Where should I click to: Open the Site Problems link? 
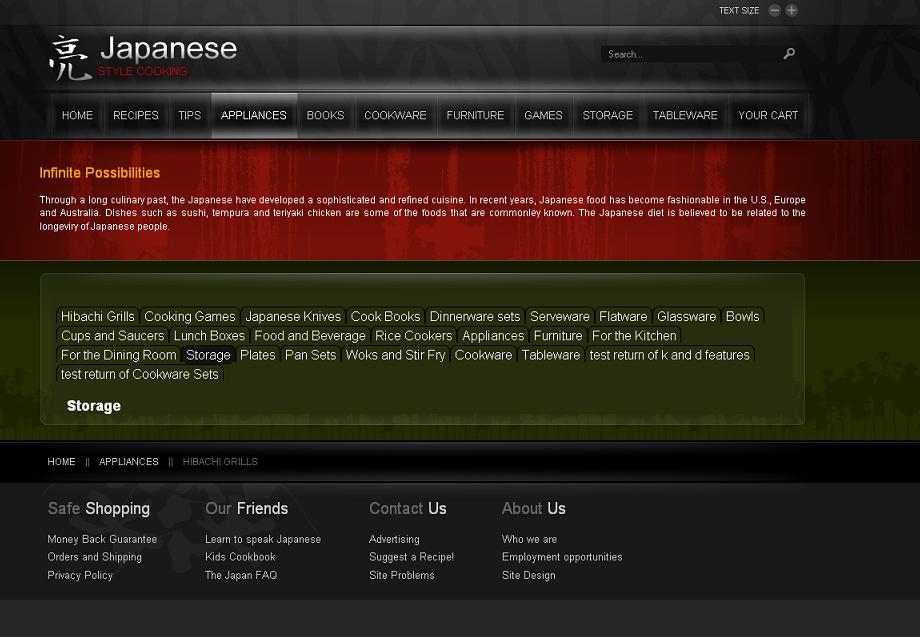[x=402, y=575]
